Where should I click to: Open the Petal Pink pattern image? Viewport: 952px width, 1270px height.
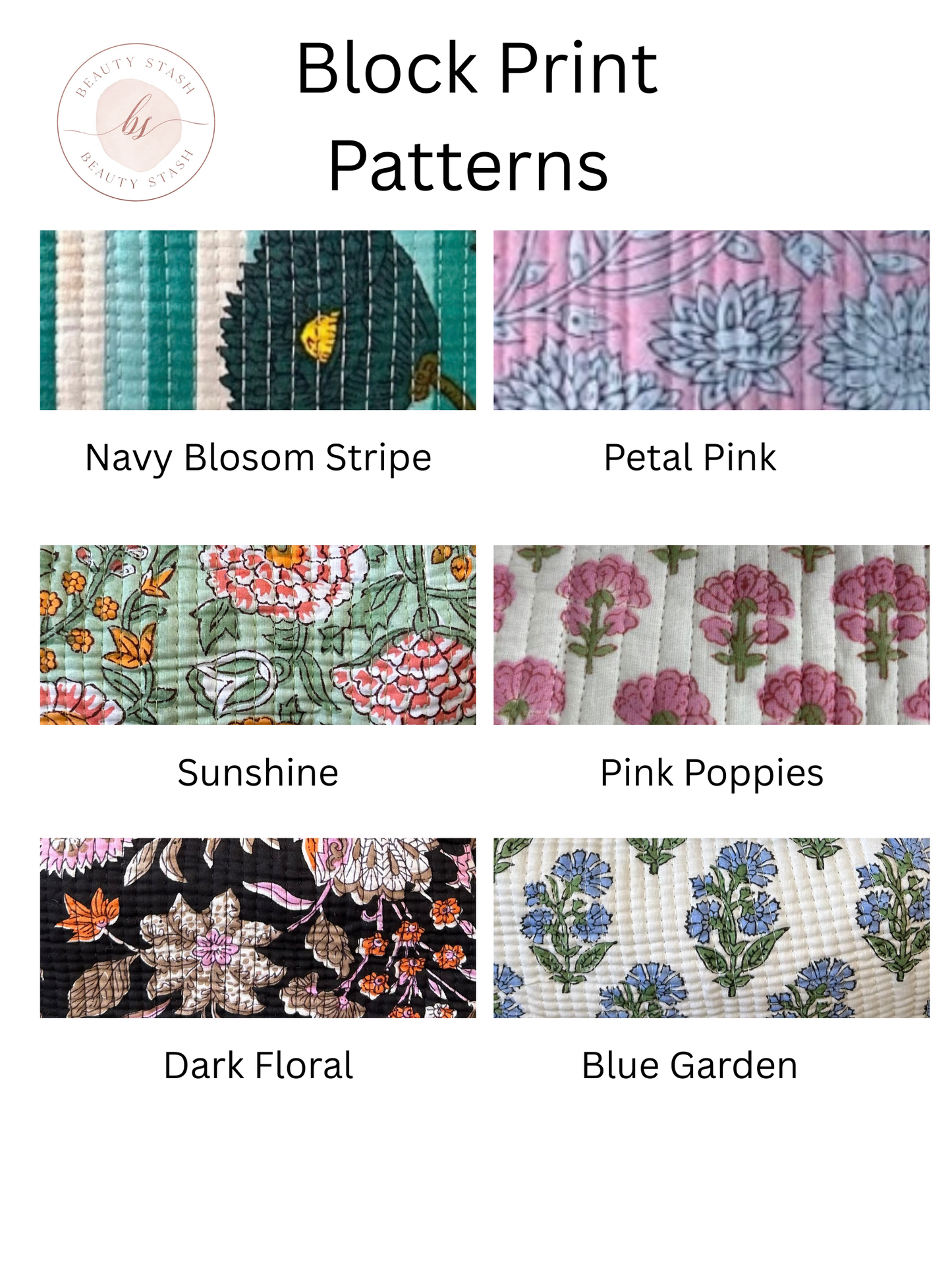click(711, 320)
